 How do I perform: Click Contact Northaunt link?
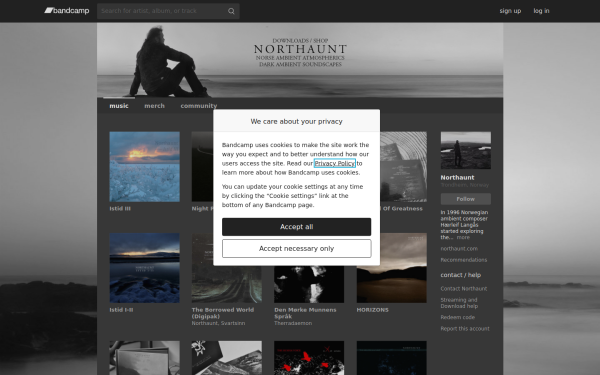[x=464, y=289]
